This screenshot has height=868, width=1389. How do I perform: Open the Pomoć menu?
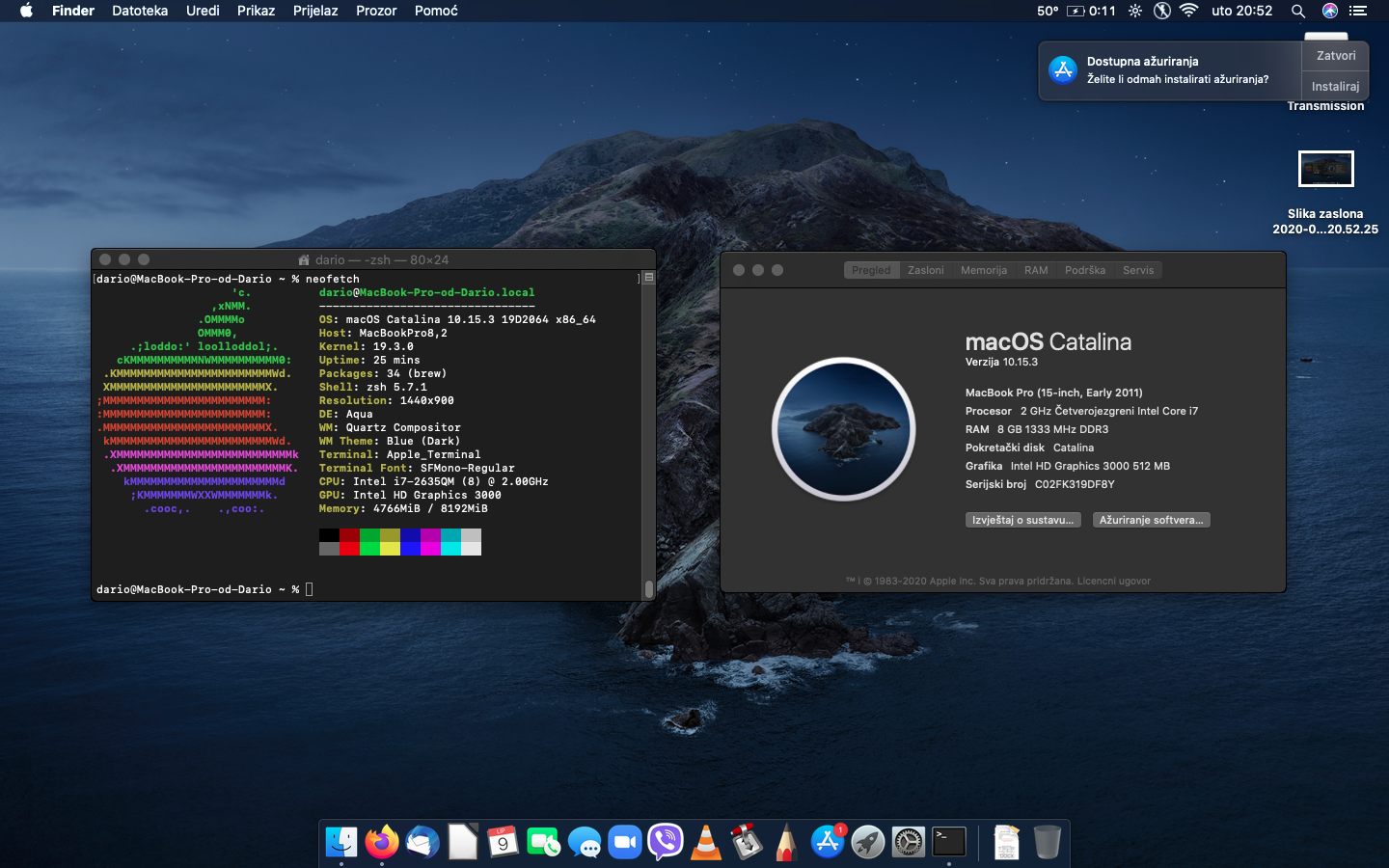pos(436,11)
